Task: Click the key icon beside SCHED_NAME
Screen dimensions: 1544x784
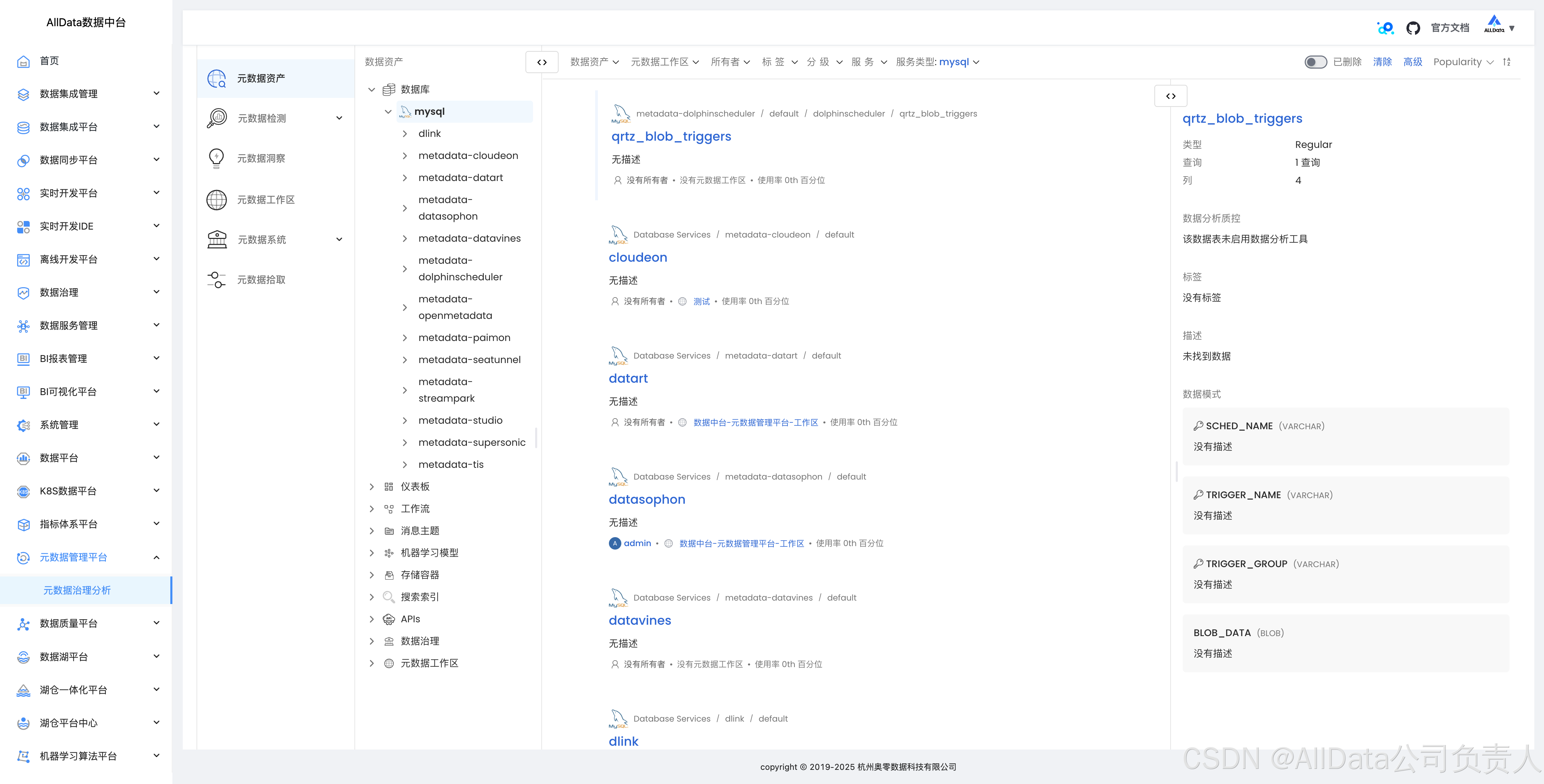Action: [x=1198, y=425]
